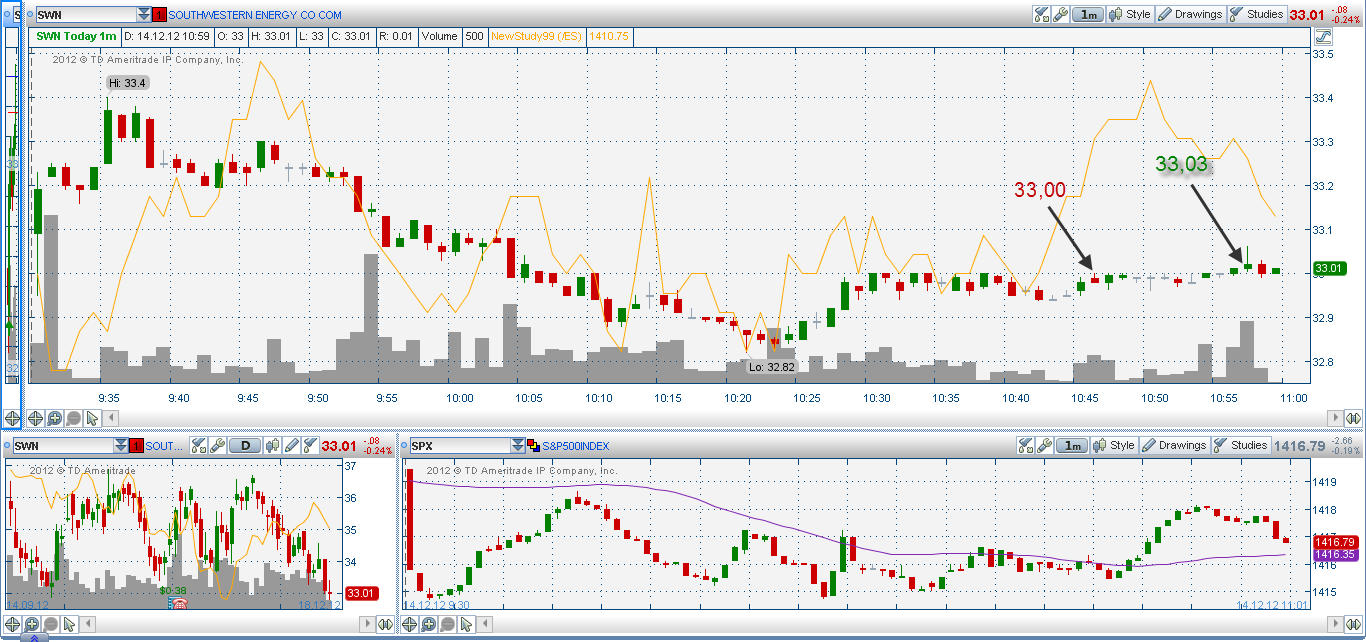Open study alerts icon on small SWN daily chart

(x=199, y=446)
